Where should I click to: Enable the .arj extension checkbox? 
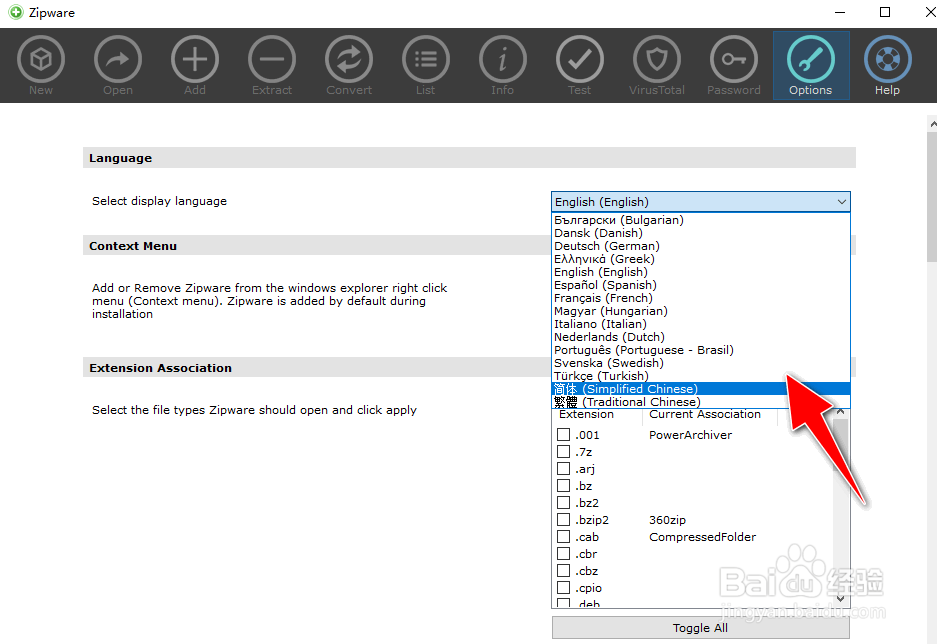click(x=564, y=468)
